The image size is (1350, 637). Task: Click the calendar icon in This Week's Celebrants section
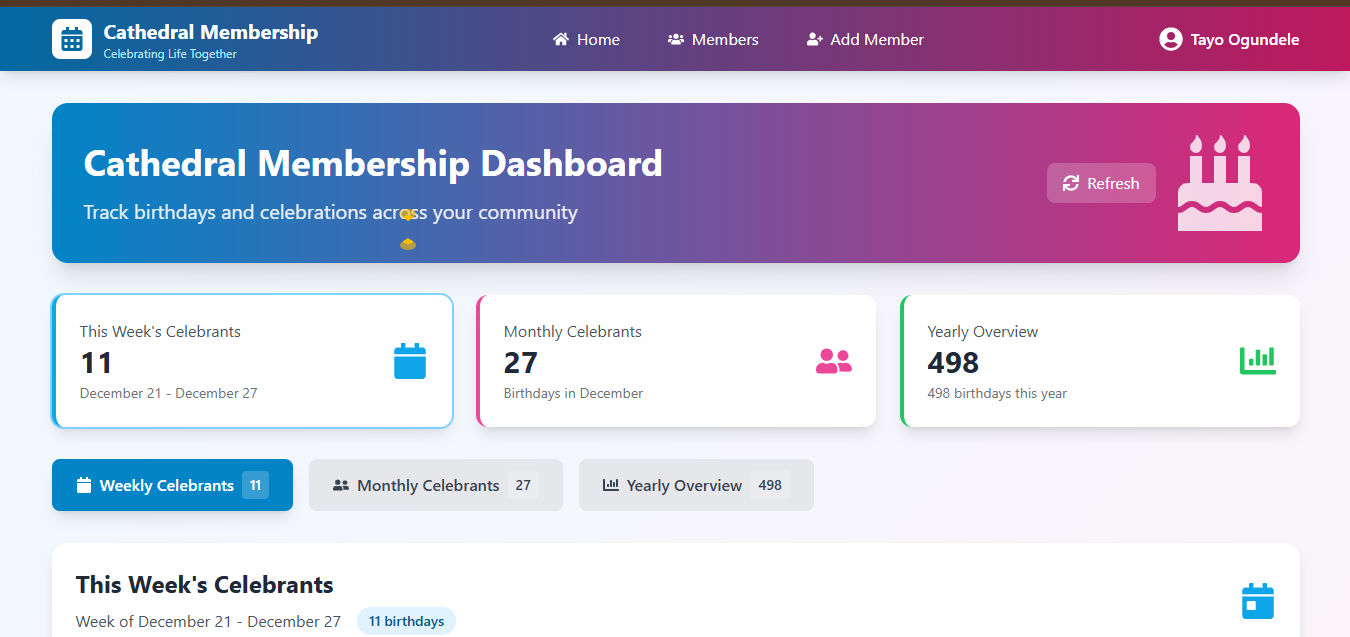1257,601
